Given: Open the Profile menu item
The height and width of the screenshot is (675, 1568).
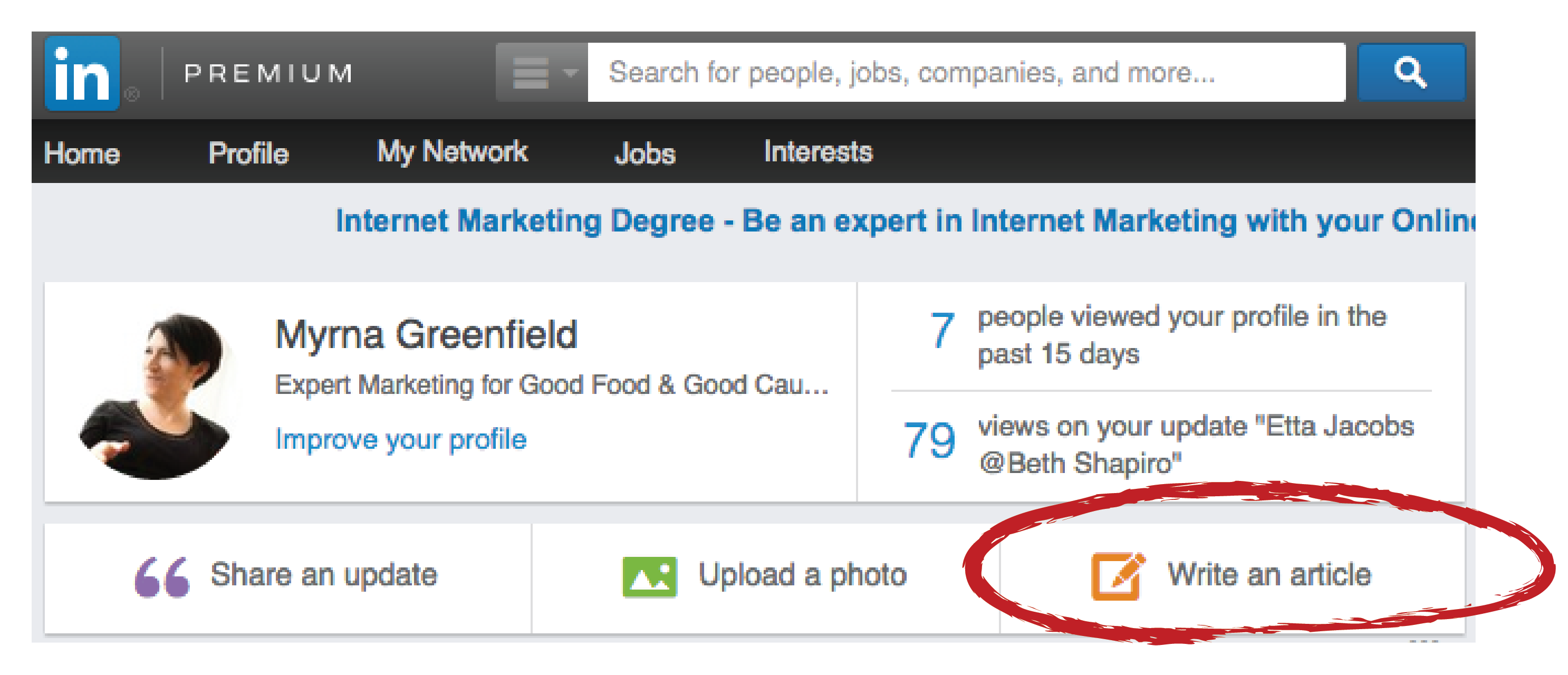Looking at the screenshot, I should tap(248, 153).
